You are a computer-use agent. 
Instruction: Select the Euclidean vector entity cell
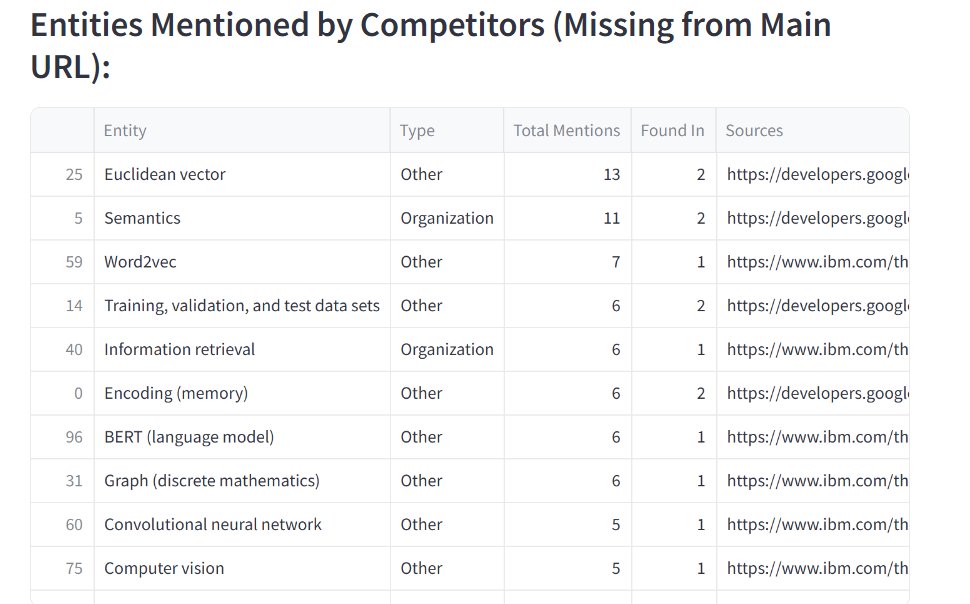[x=242, y=175]
